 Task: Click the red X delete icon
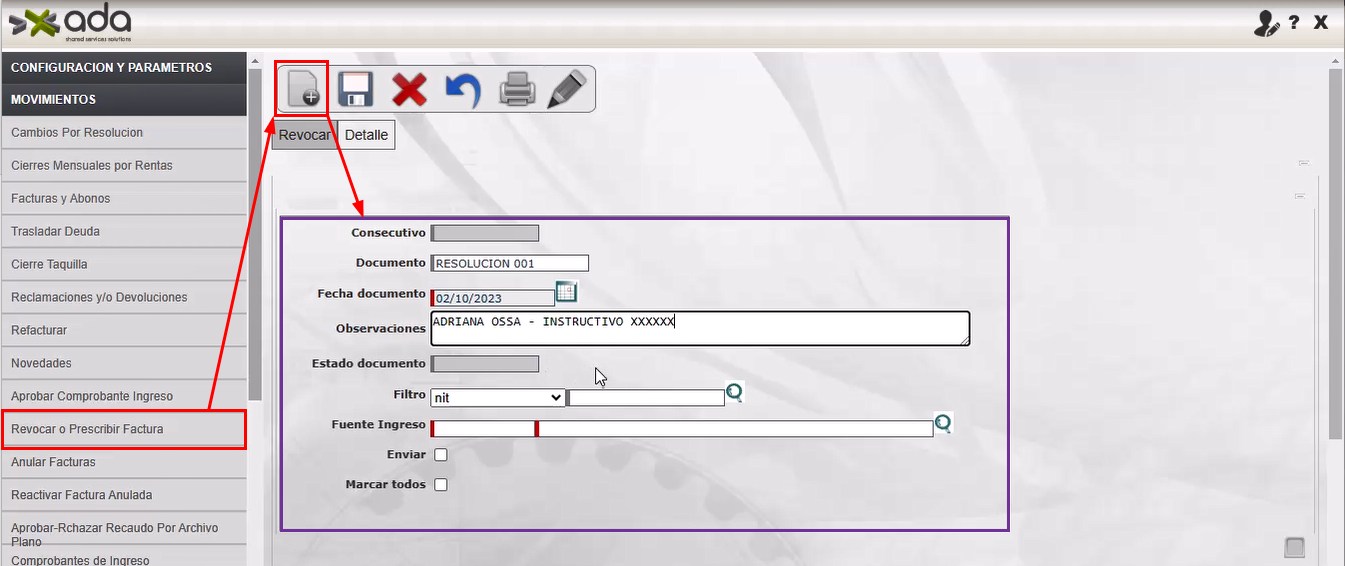point(409,89)
